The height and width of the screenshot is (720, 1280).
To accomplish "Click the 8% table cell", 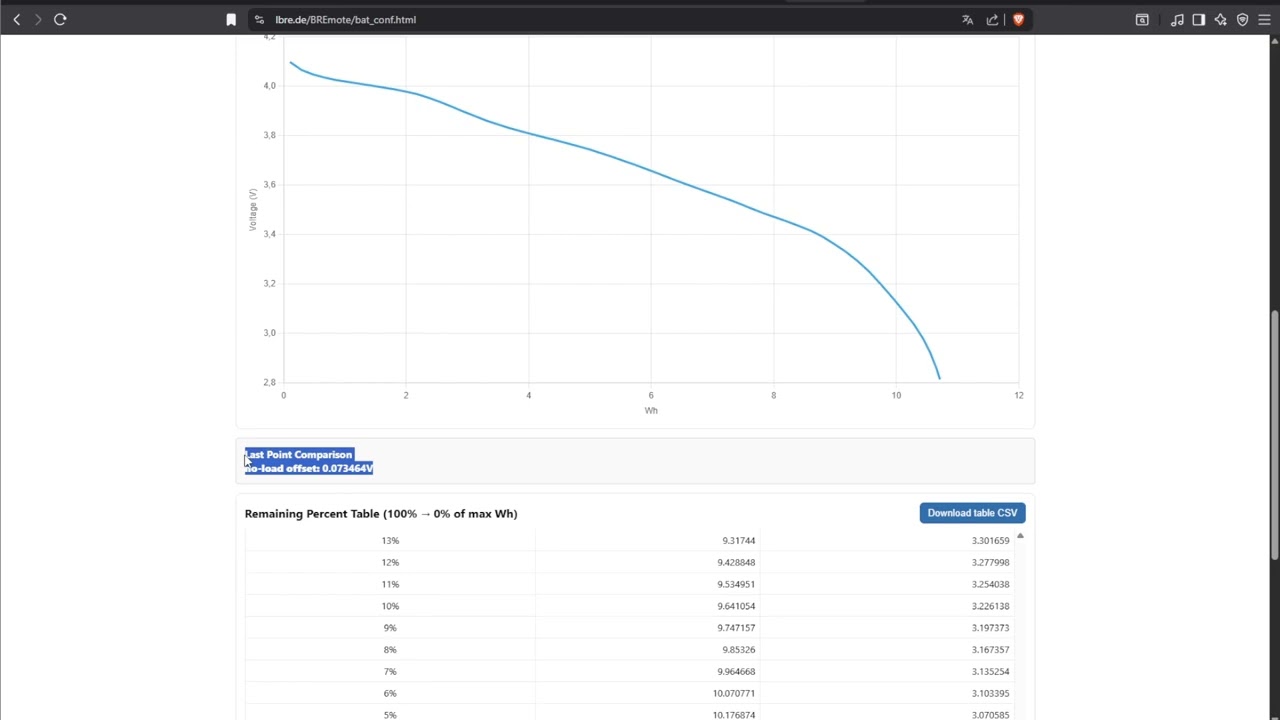I will pyautogui.click(x=390, y=650).
